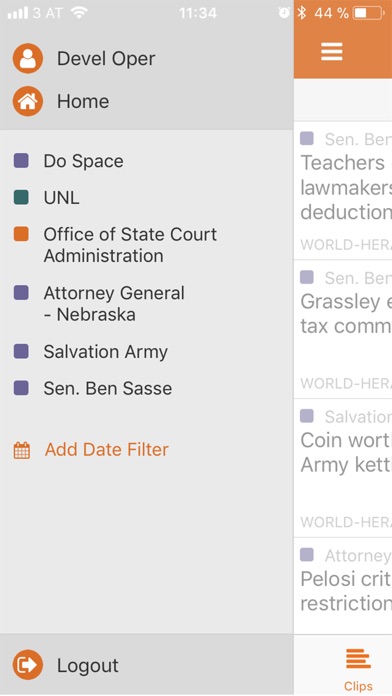
Task: Tap the Logout label
Action: [x=87, y=665]
